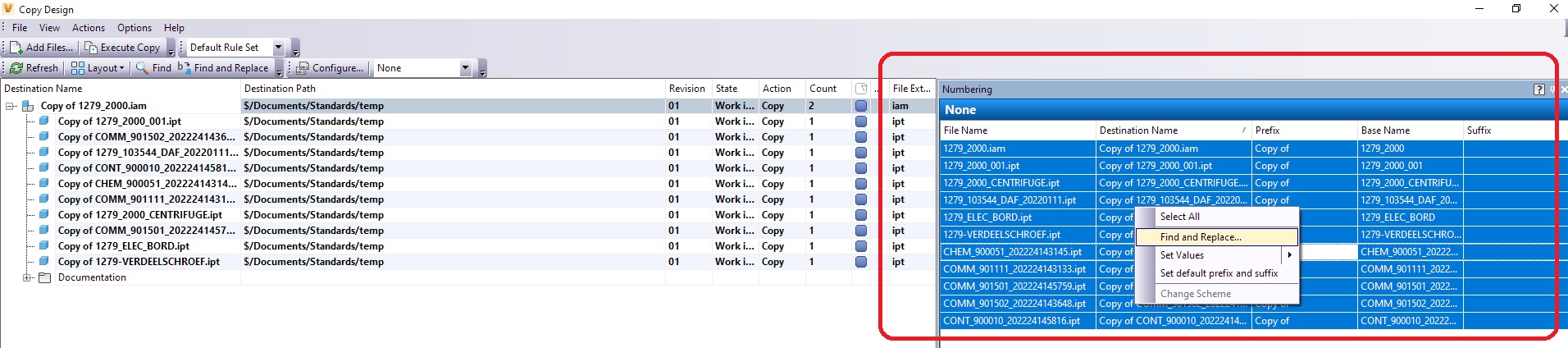
Task: Sort by Revision column header
Action: point(687,89)
